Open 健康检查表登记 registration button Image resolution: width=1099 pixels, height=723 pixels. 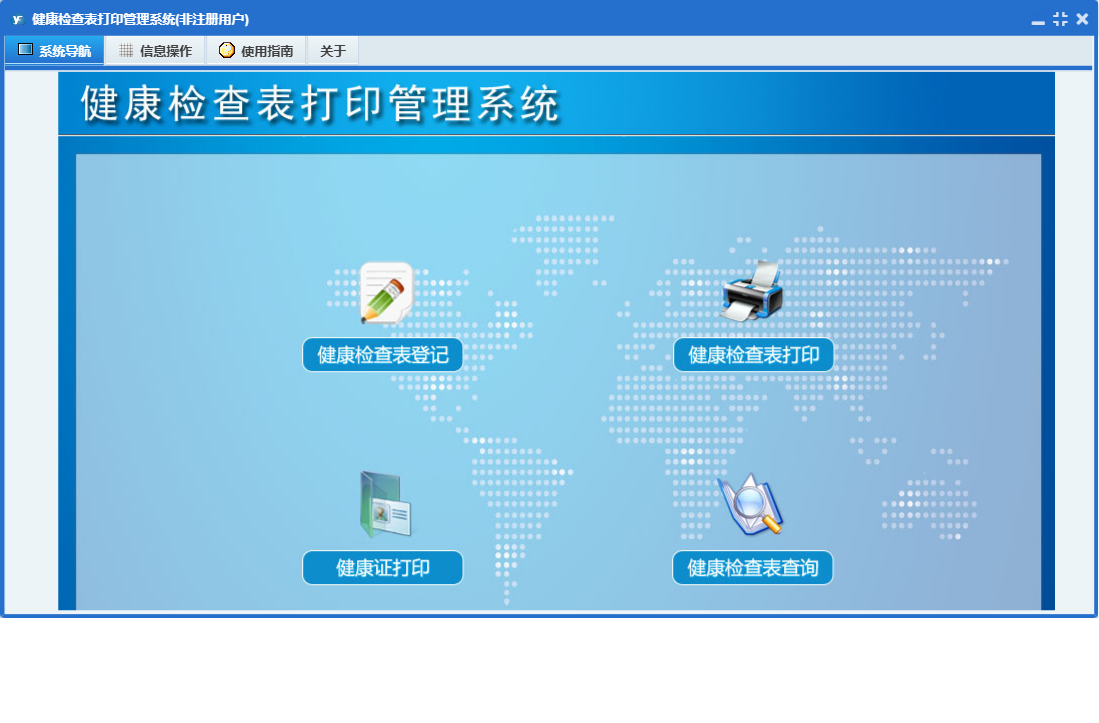point(383,355)
